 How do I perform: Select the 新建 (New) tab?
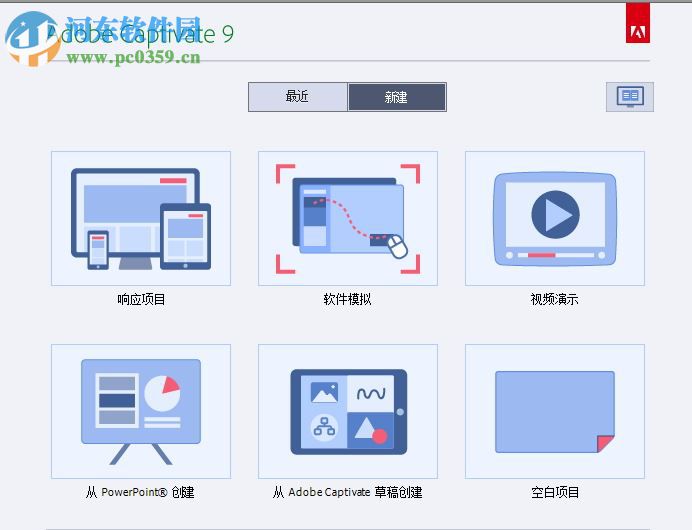(x=397, y=97)
